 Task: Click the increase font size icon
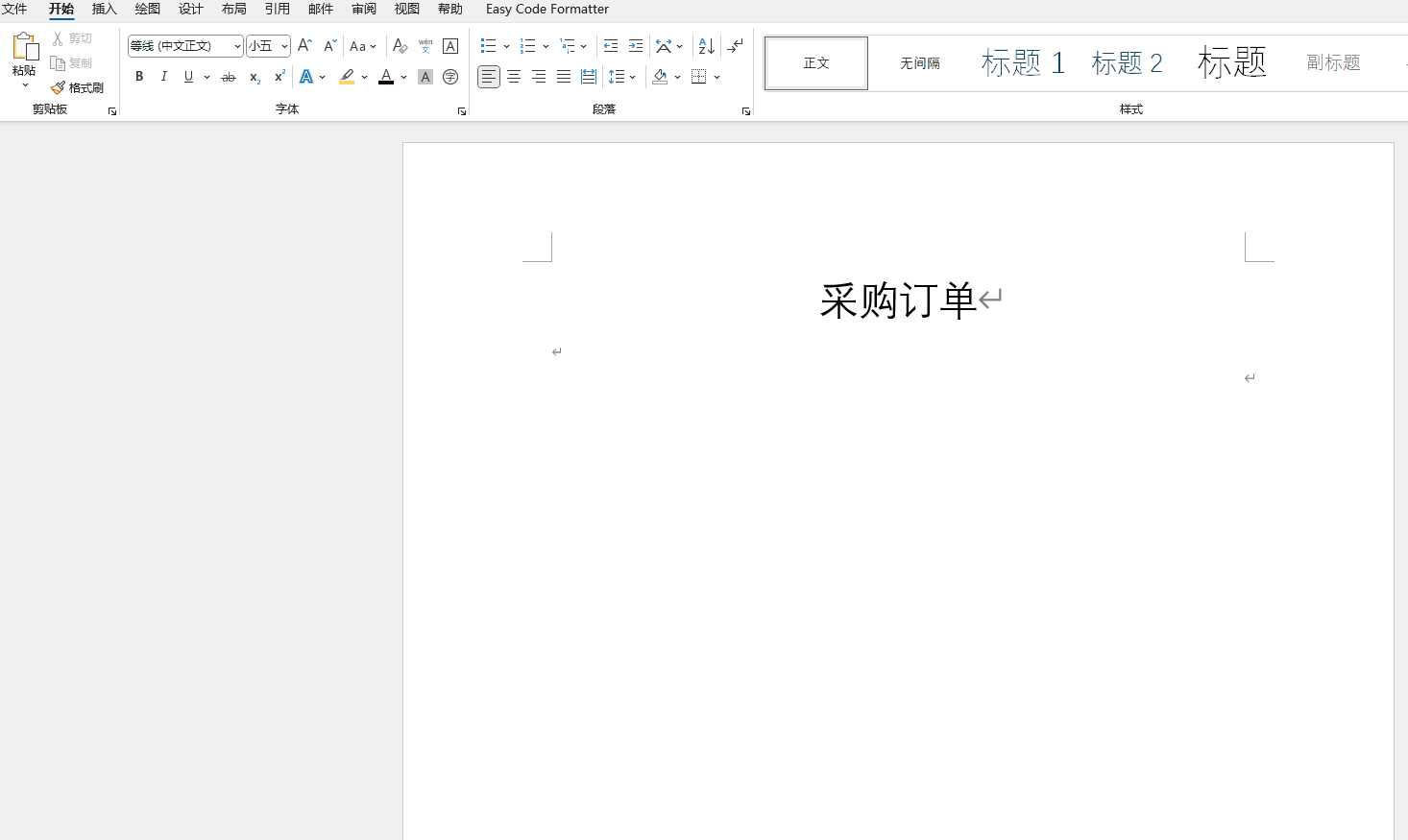304,46
